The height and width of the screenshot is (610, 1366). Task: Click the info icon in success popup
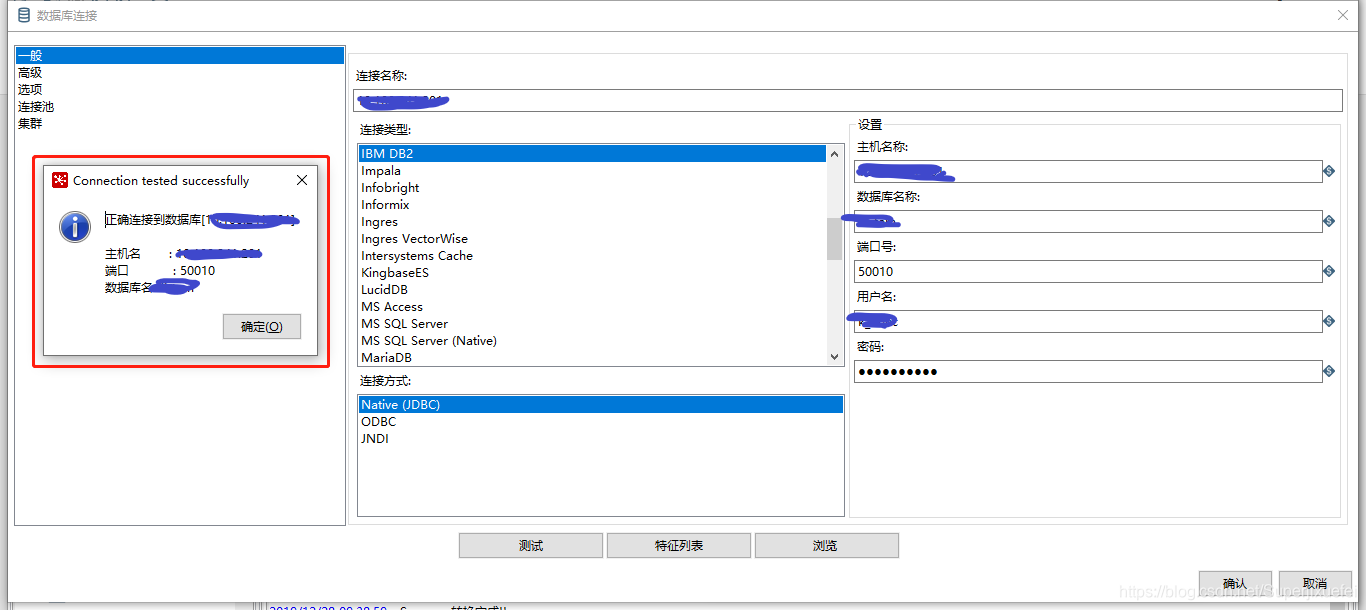(x=76, y=227)
